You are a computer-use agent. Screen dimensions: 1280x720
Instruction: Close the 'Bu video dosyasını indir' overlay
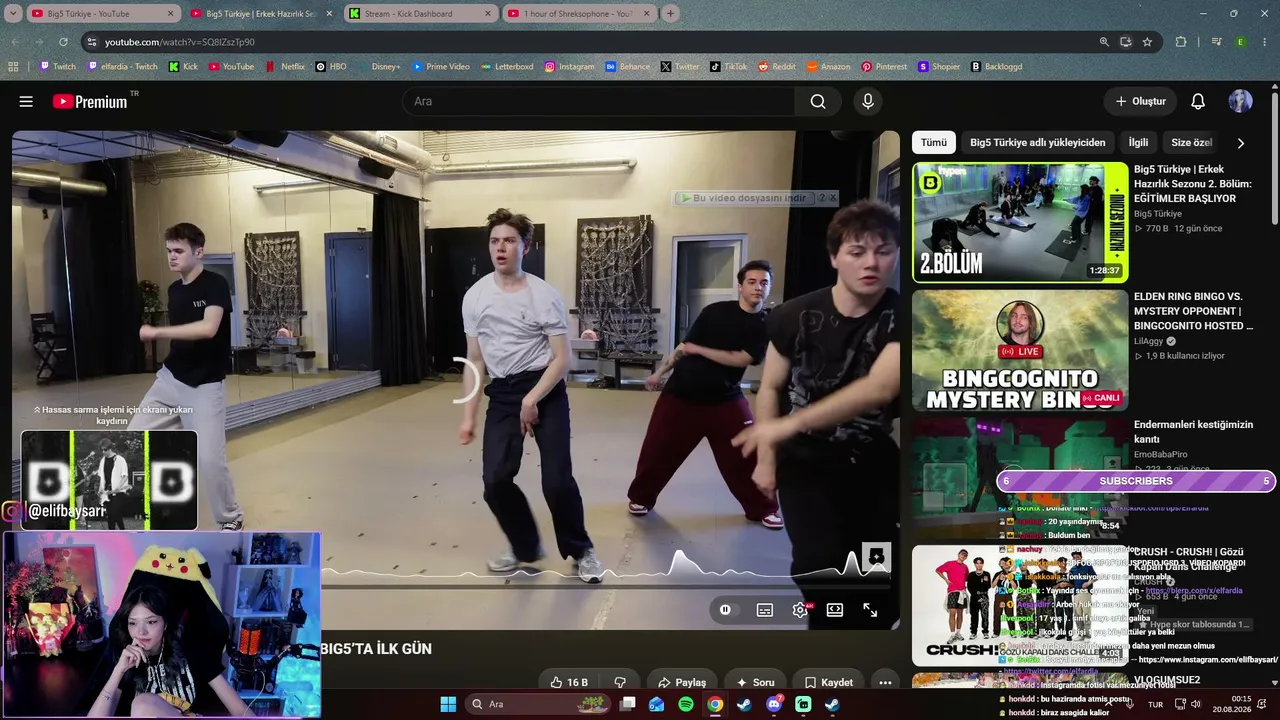(833, 198)
